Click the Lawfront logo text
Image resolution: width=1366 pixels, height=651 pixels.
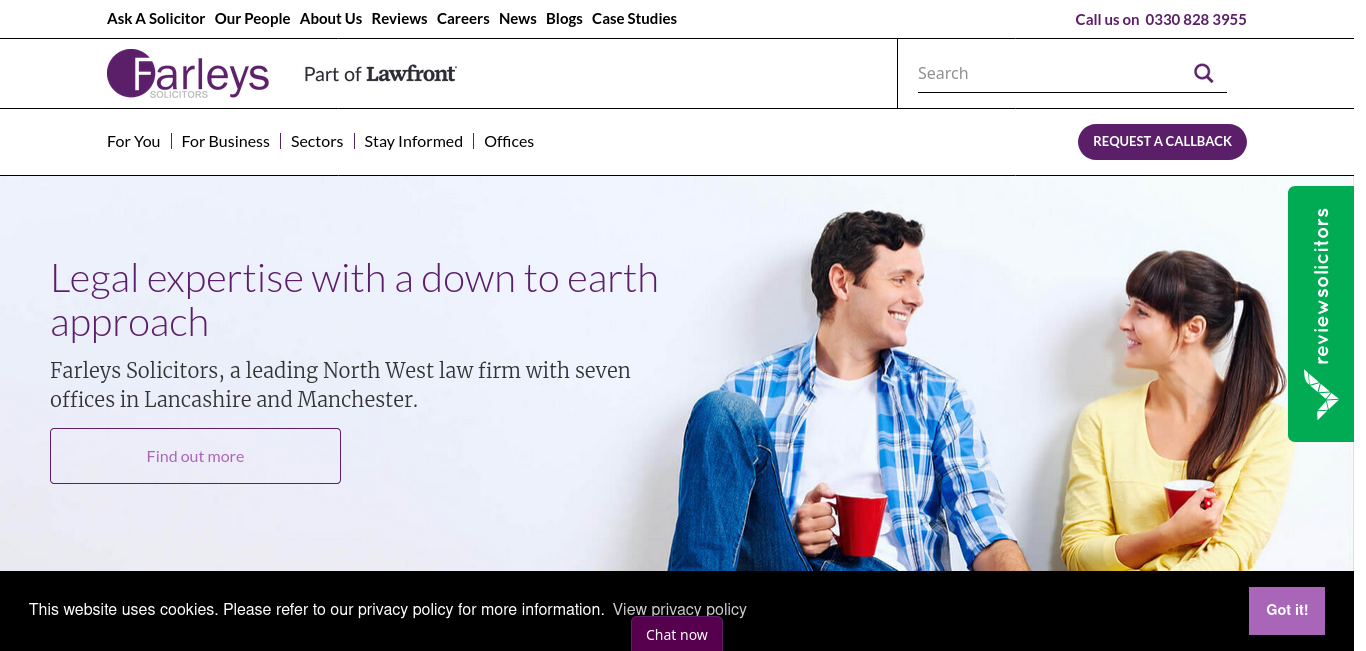(411, 74)
